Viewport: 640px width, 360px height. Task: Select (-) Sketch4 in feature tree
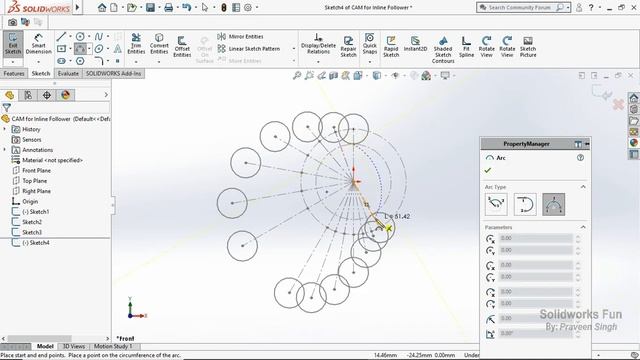pyautogui.click(x=35, y=242)
